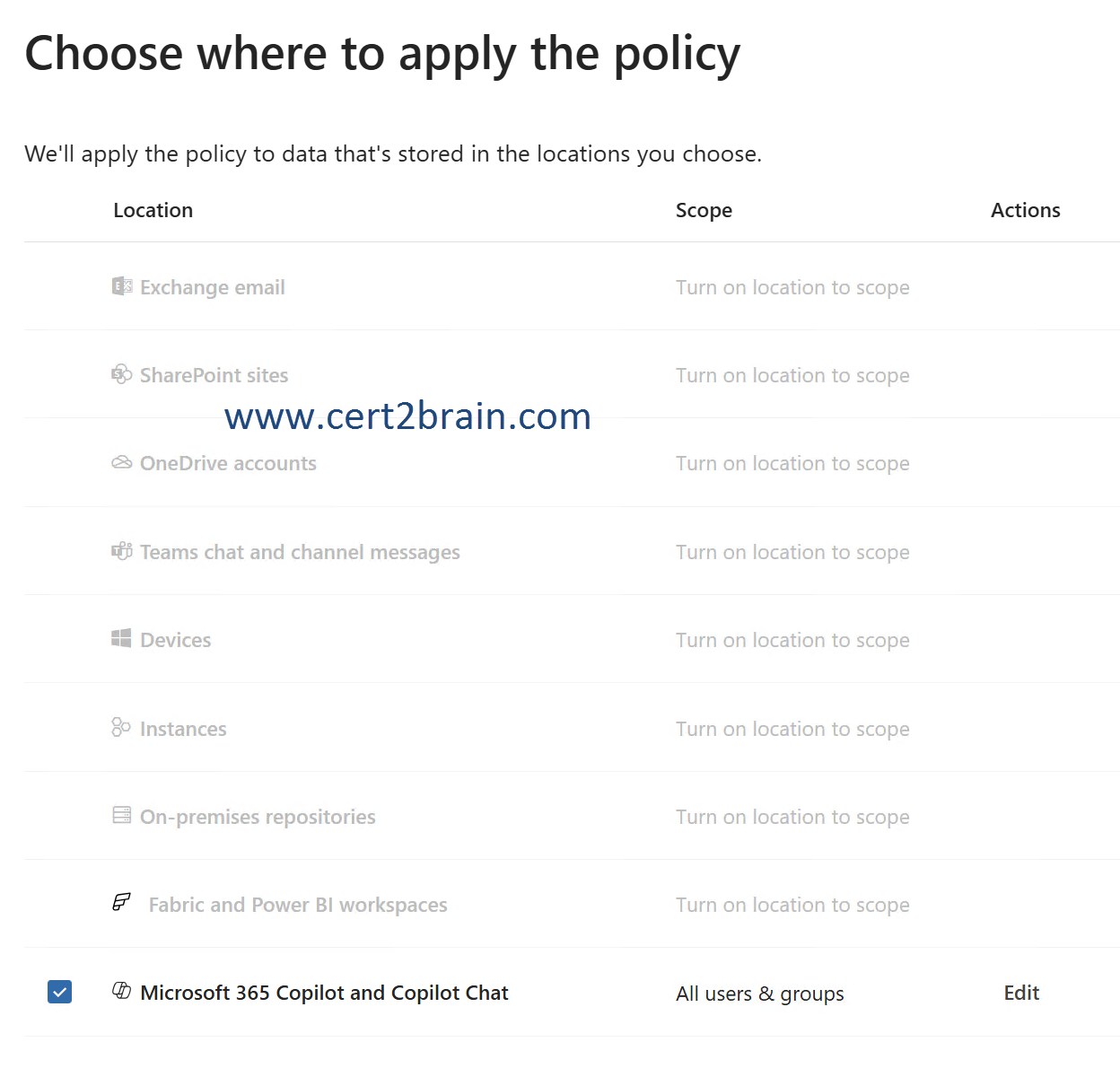
Task: Click the Exchange email icon
Action: point(122,286)
